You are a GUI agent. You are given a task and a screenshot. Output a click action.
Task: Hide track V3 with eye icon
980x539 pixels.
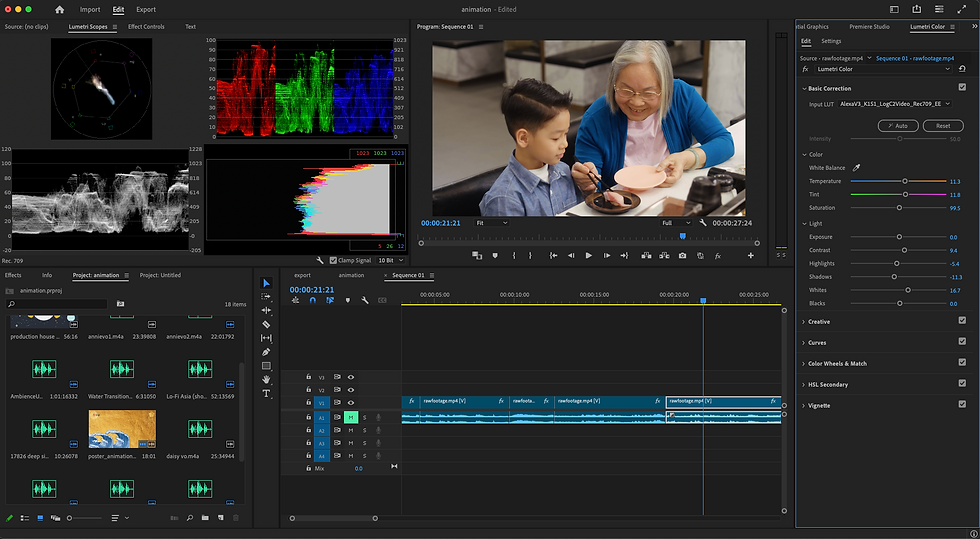pyautogui.click(x=351, y=377)
